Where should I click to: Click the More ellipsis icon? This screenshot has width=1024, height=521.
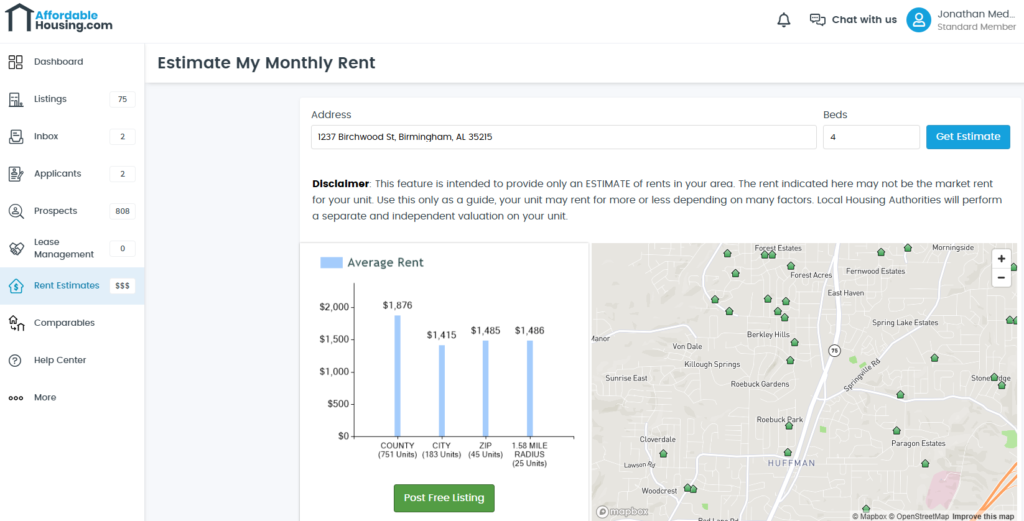[x=16, y=398]
